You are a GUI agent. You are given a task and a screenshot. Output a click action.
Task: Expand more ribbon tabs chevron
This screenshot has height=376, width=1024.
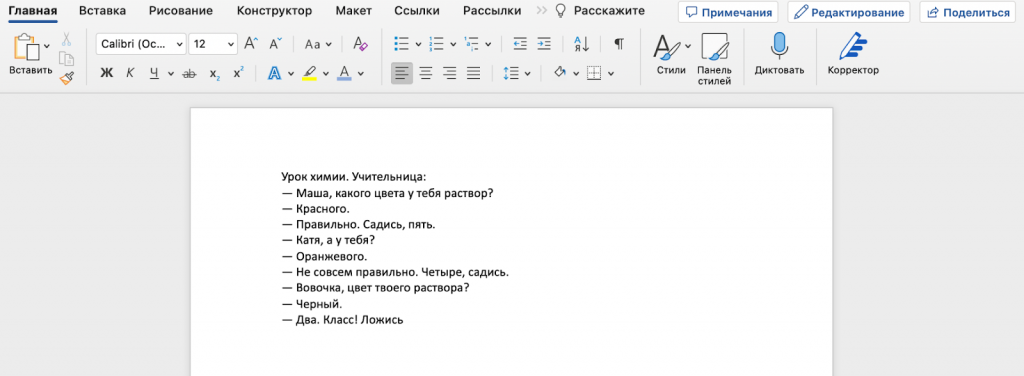pos(541,11)
